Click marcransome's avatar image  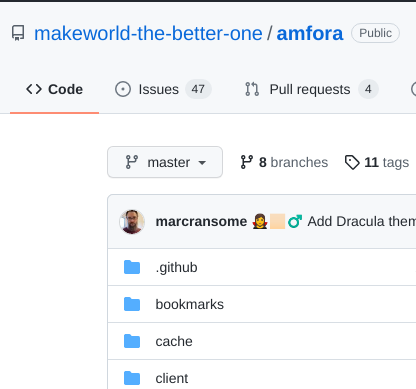tap(132, 222)
